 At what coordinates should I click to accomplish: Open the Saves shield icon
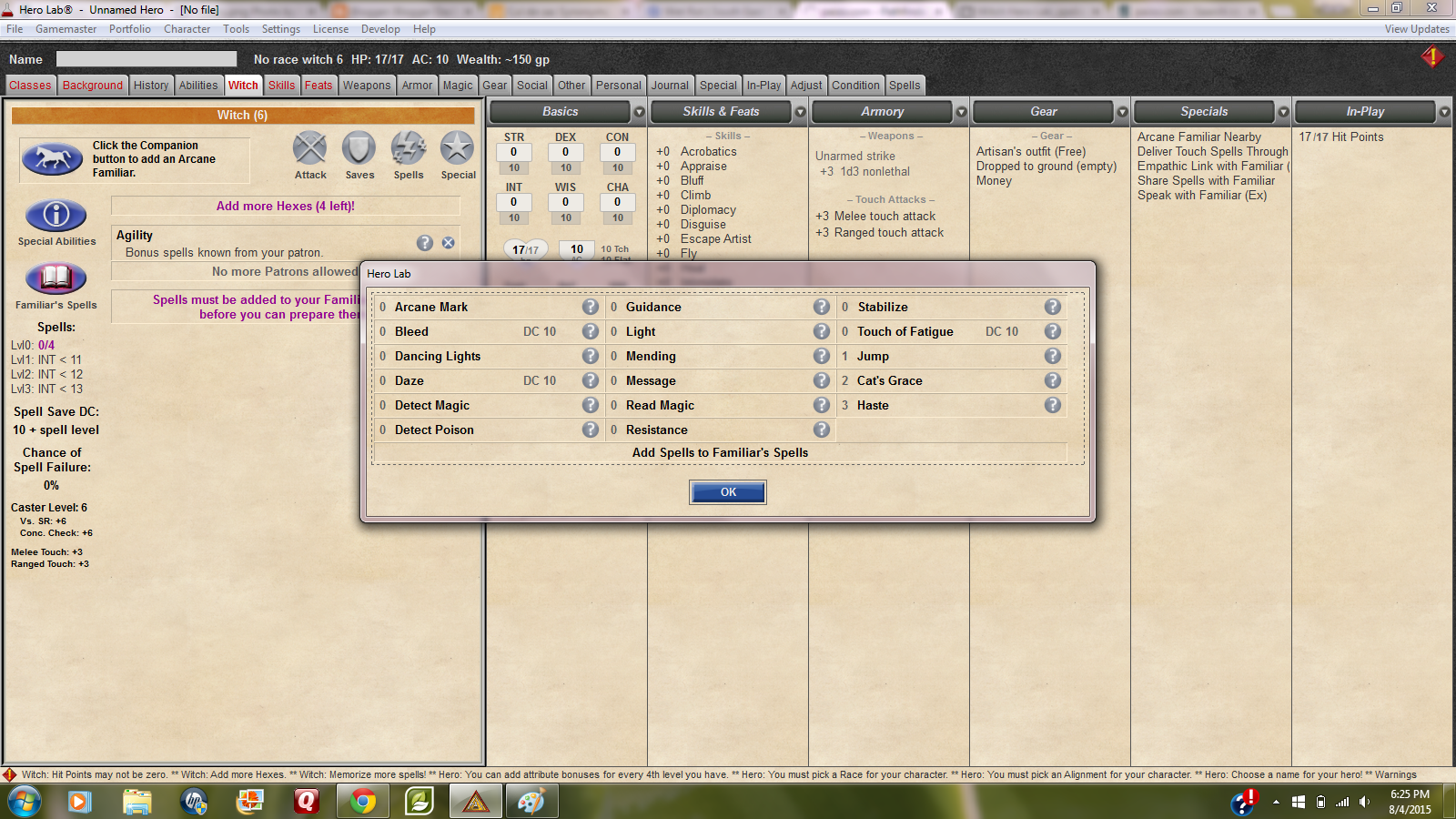pyautogui.click(x=359, y=148)
